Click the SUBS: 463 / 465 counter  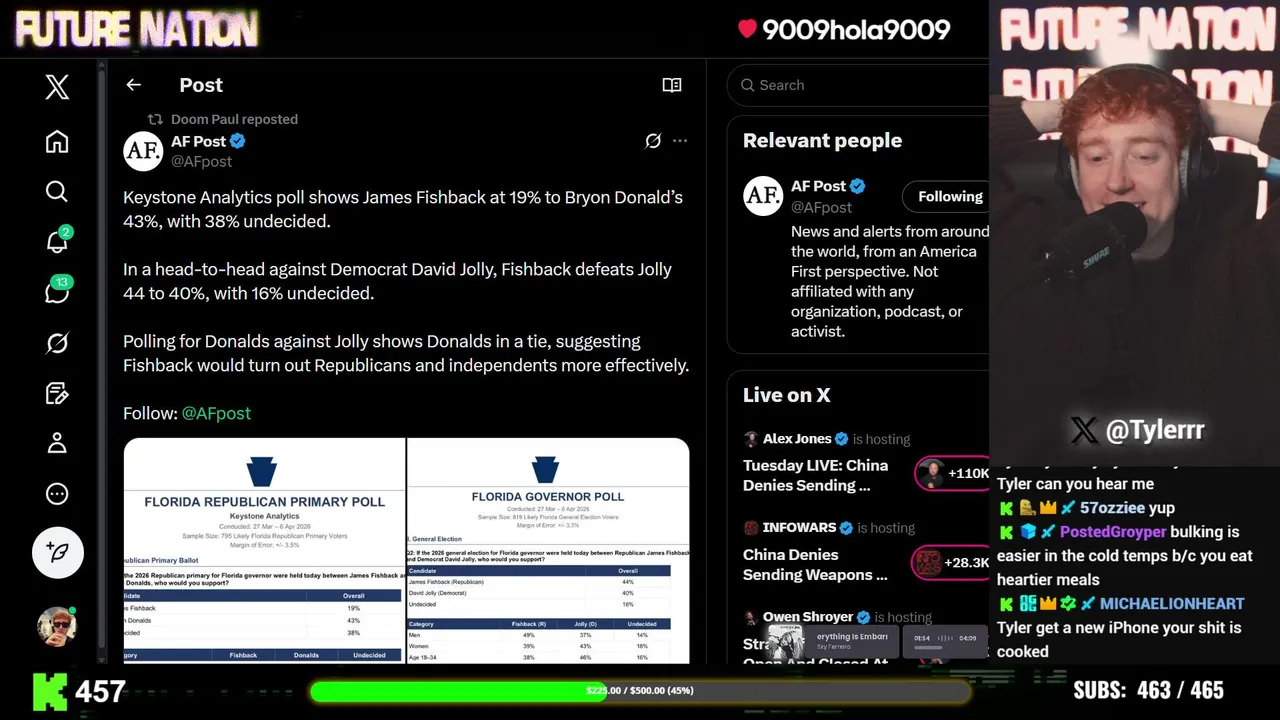(1148, 691)
